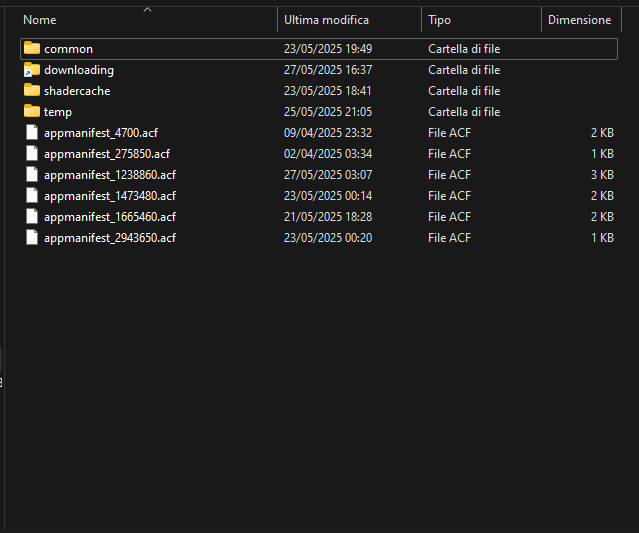Click the common folder icon
The image size is (639, 533).
(32, 49)
